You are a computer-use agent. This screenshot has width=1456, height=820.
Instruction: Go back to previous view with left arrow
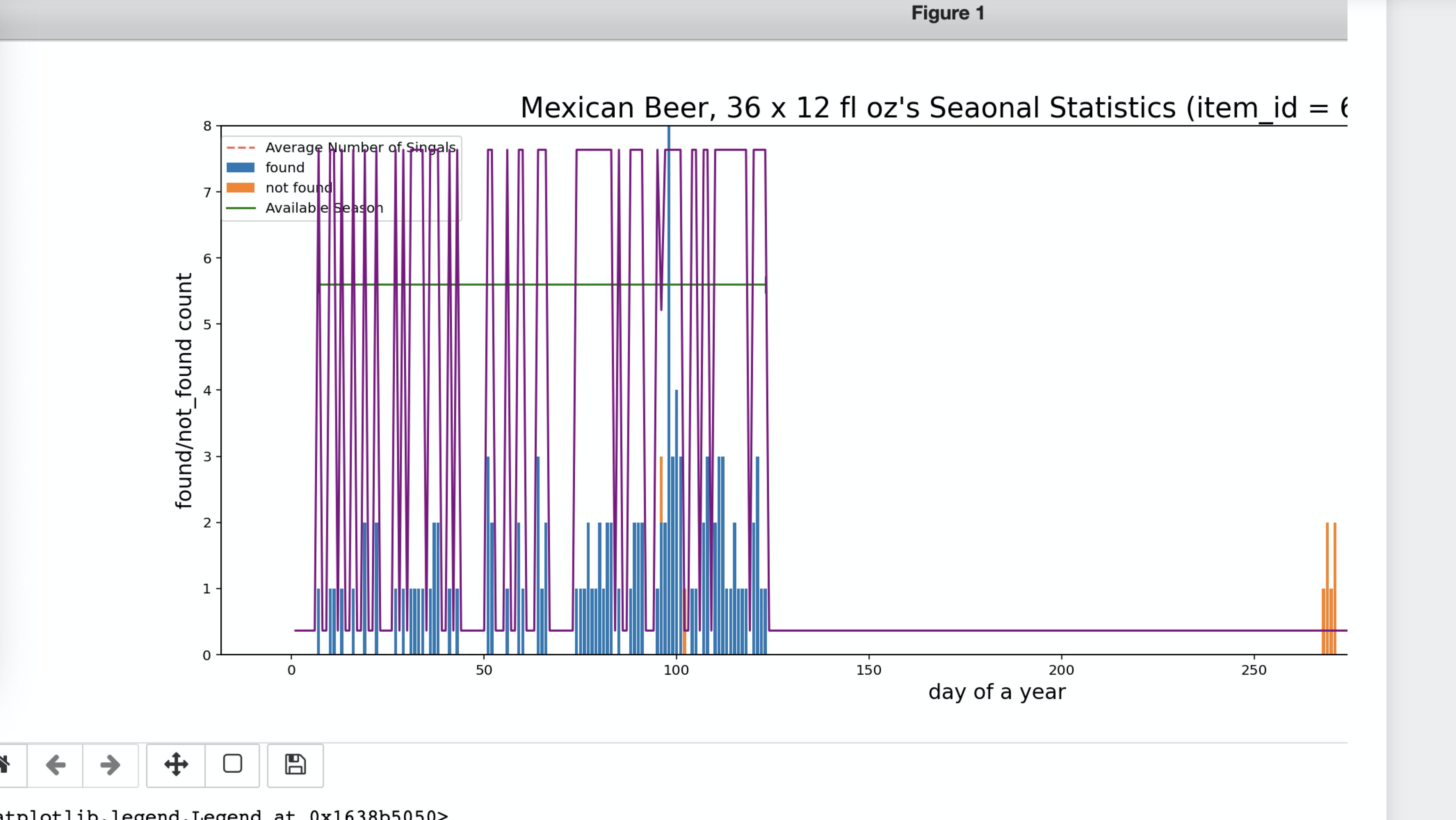tap(55, 765)
